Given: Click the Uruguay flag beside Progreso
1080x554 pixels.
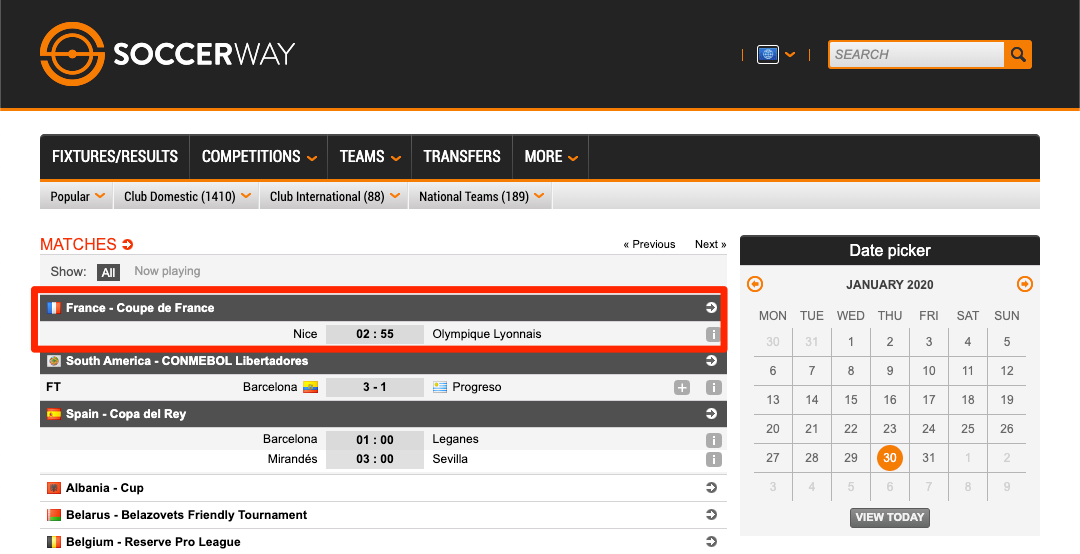Looking at the screenshot, I should 440,387.
